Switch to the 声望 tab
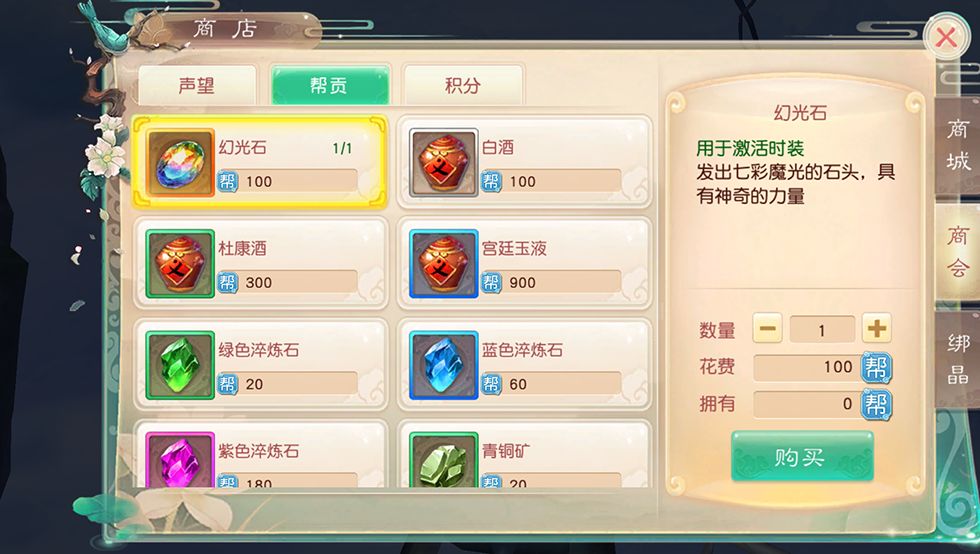The image size is (980, 554). click(x=197, y=85)
